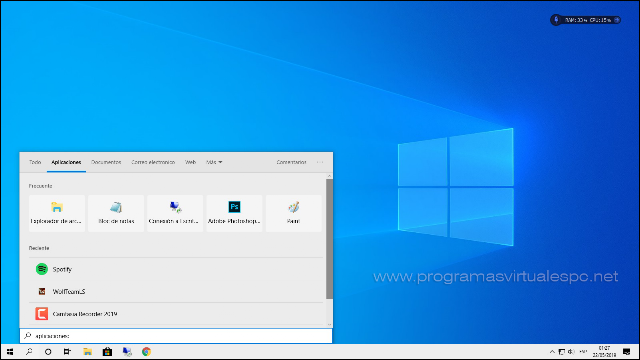Open Explorador de archivos from frequent apps
The width and height of the screenshot is (640, 360).
(x=57, y=213)
